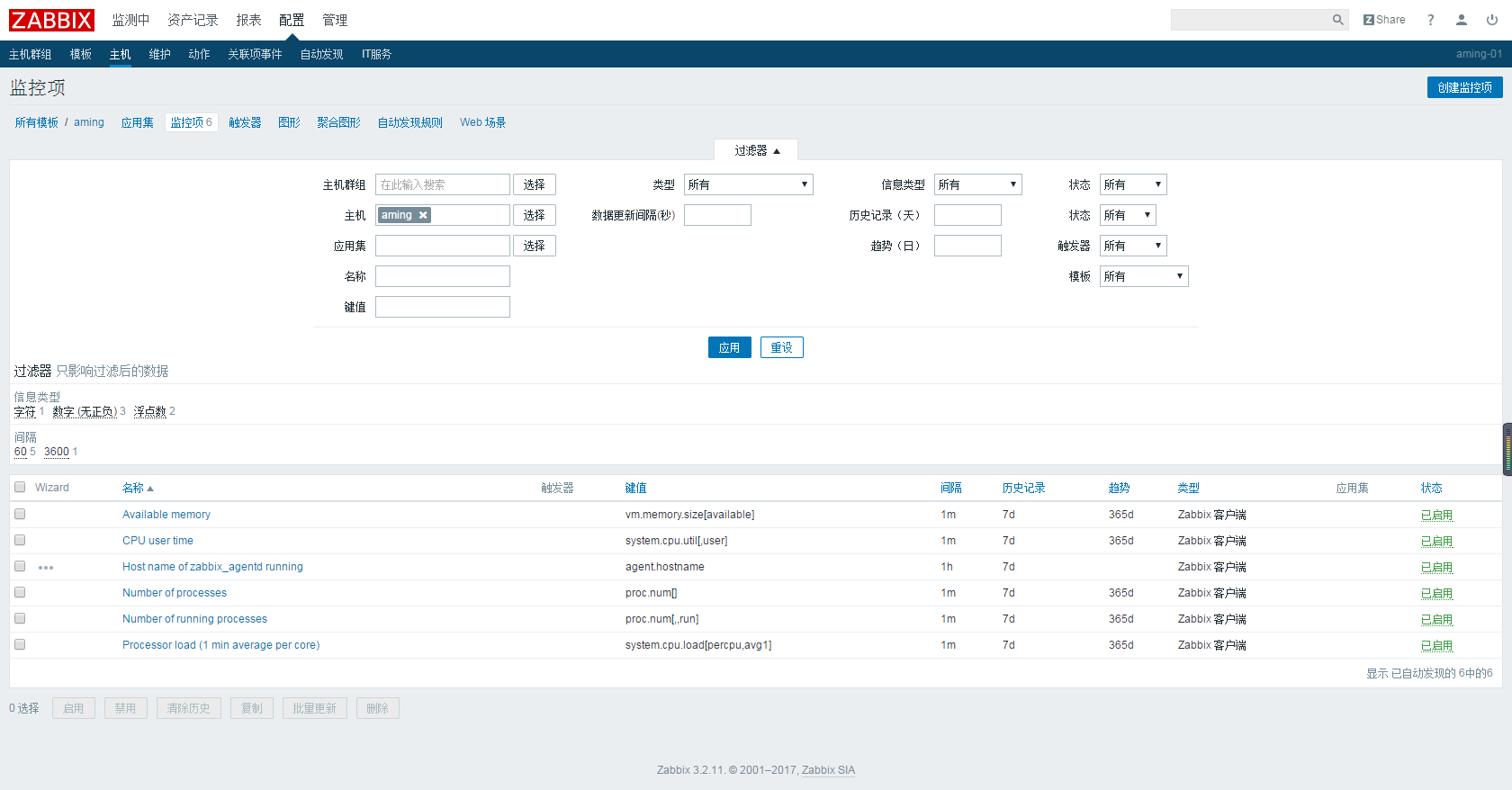Click the 应用 filter button
The height and width of the screenshot is (790, 1512).
(729, 347)
